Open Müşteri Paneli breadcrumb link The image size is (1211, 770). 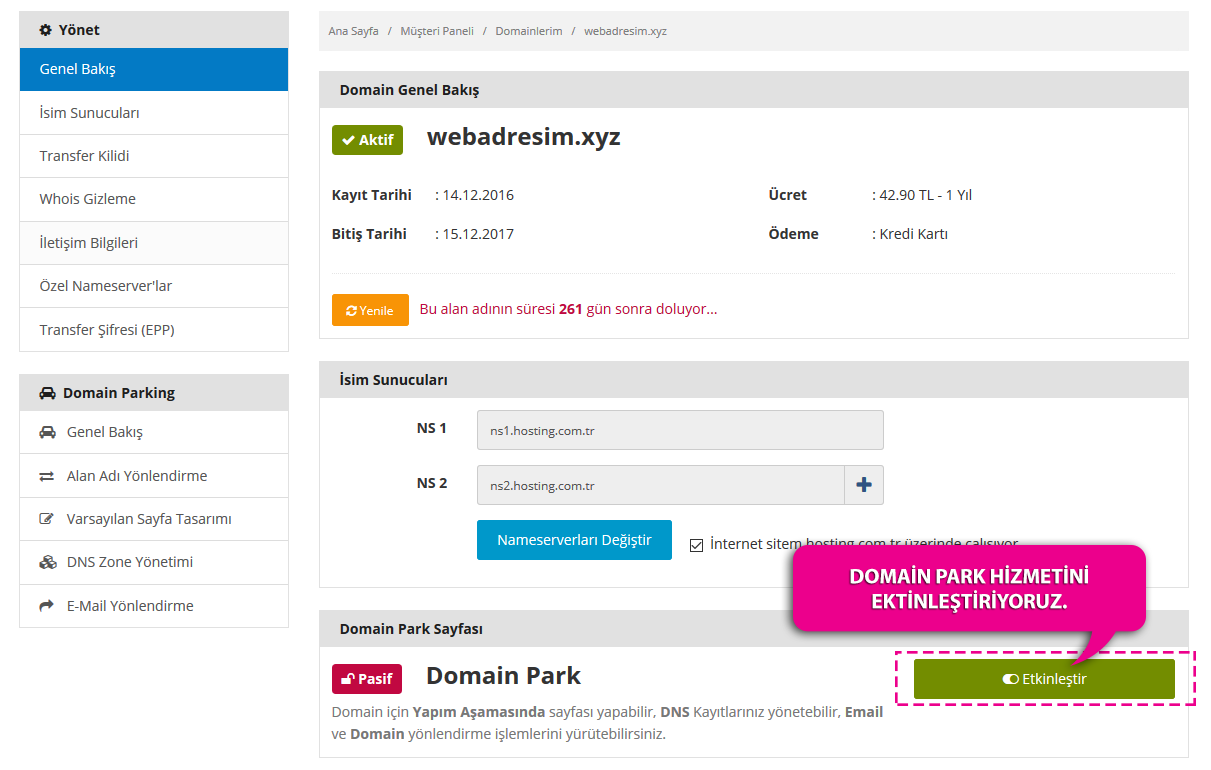pos(437,31)
